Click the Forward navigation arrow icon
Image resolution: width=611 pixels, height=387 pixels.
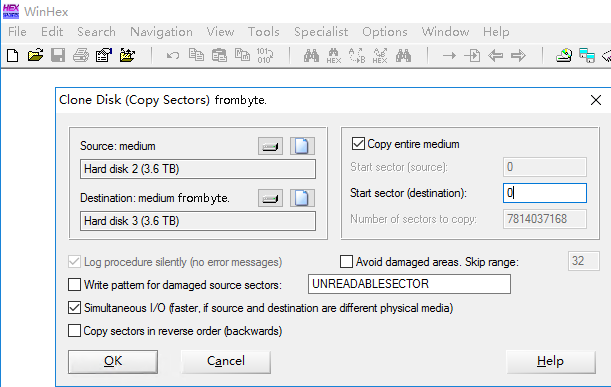(x=518, y=56)
